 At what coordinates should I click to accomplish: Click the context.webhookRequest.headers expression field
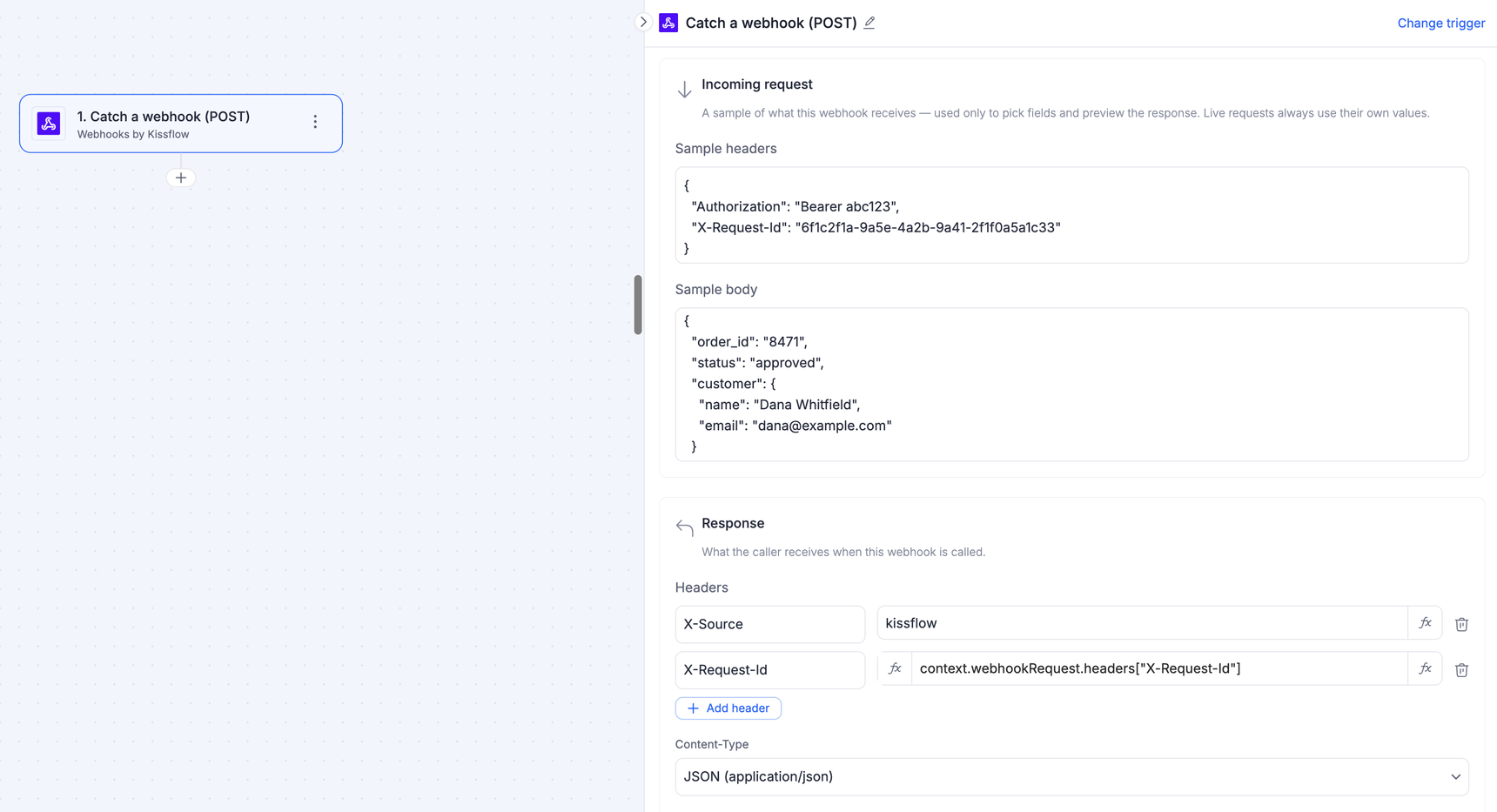pyautogui.click(x=1159, y=668)
